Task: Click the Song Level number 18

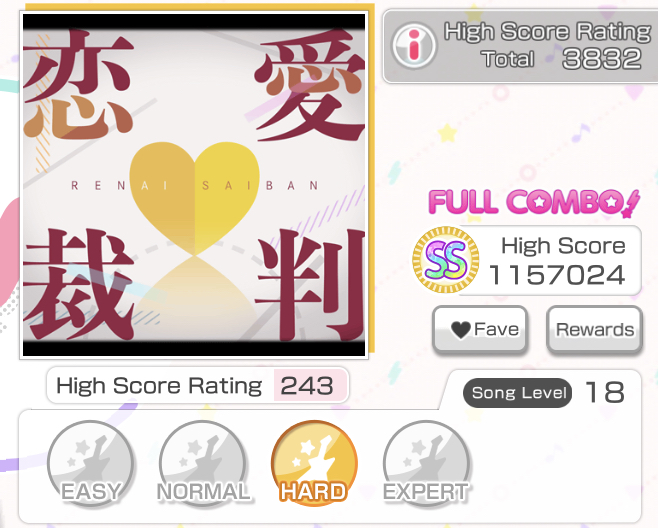Action: tap(605, 393)
